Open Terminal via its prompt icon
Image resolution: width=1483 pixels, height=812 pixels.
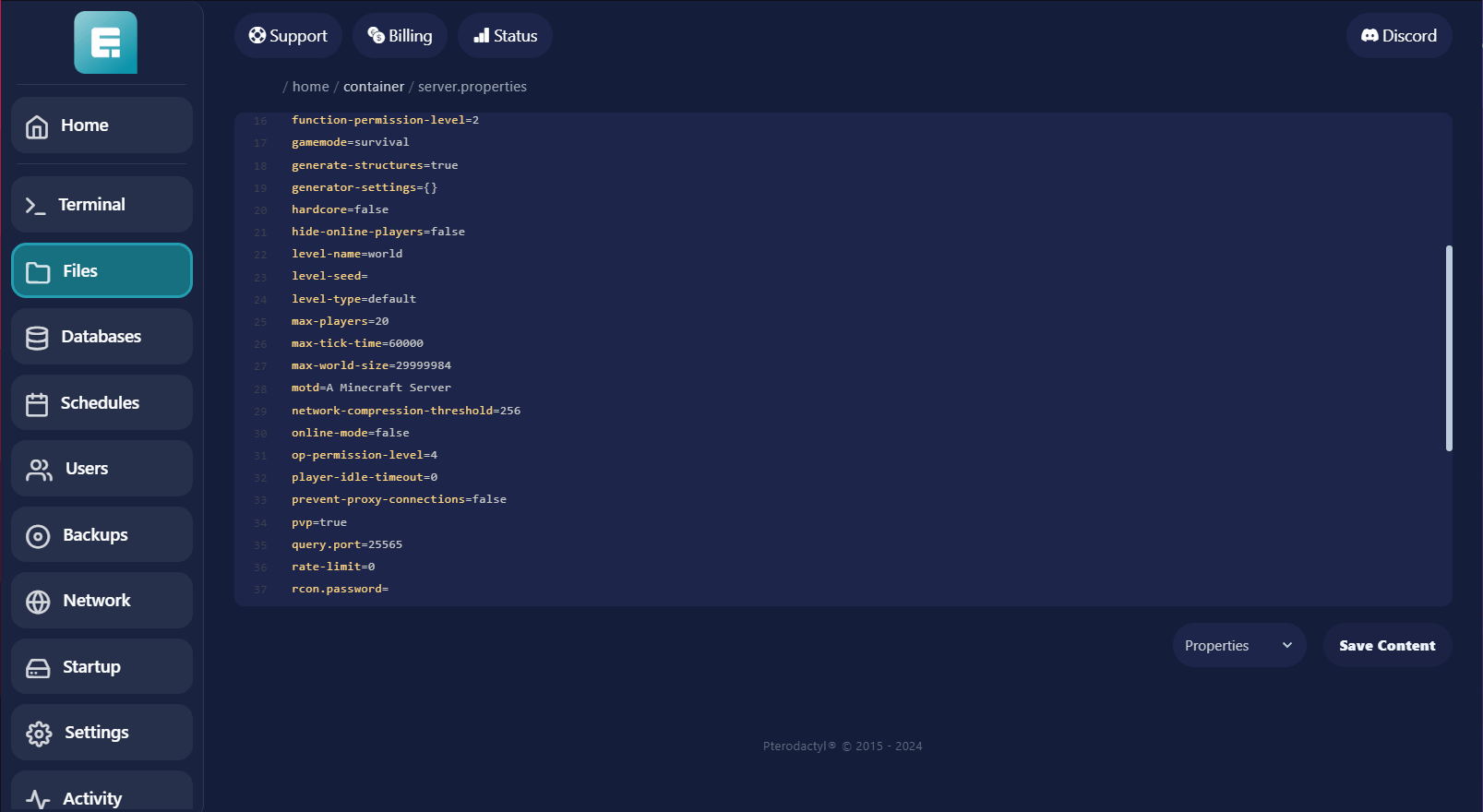[35, 206]
